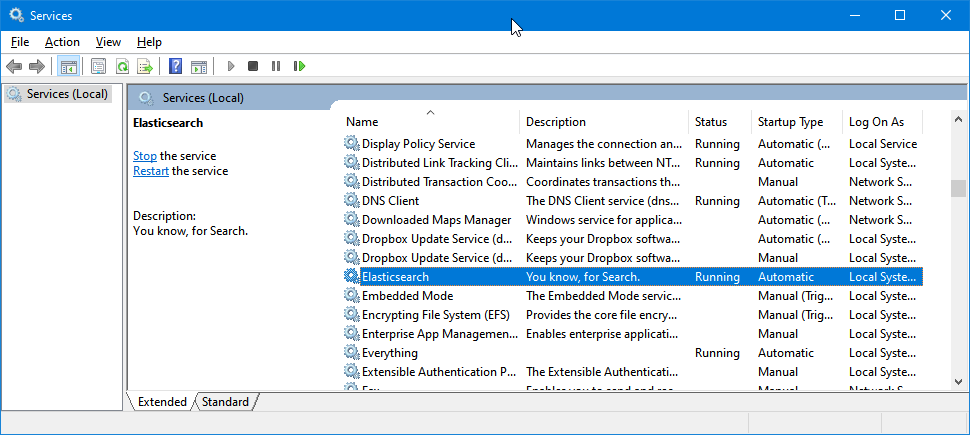The image size is (970, 435).
Task: Open the File menu
Action: 20,42
